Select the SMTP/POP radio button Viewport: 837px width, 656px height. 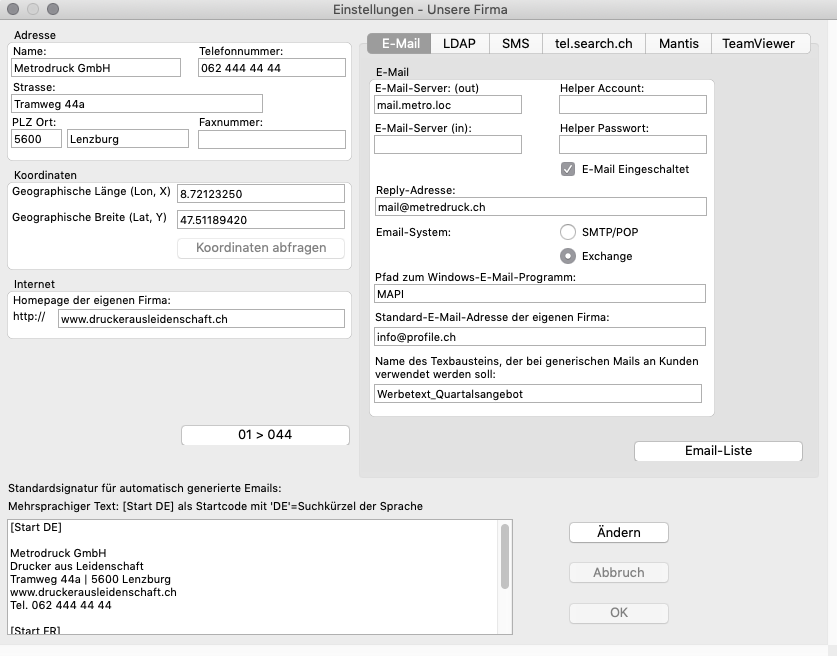568,231
